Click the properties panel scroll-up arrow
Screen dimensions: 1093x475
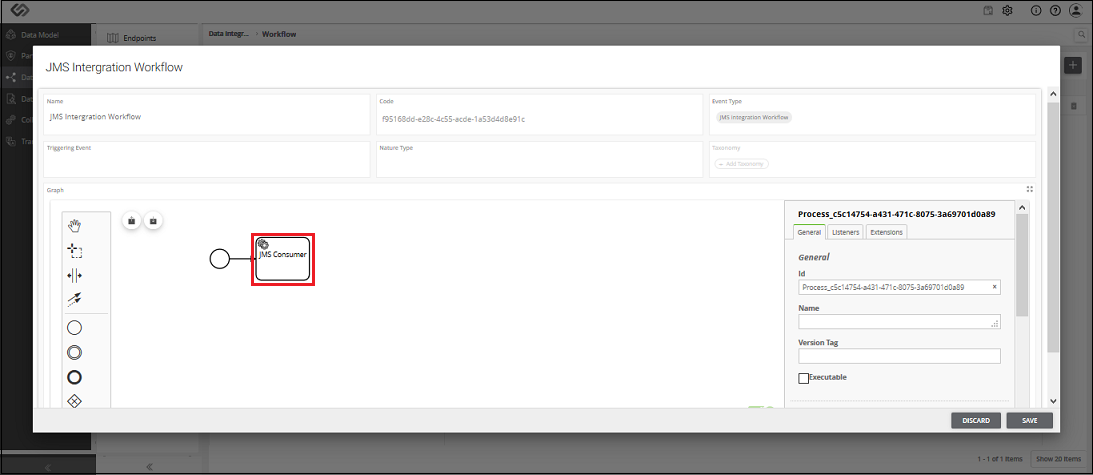click(1021, 207)
